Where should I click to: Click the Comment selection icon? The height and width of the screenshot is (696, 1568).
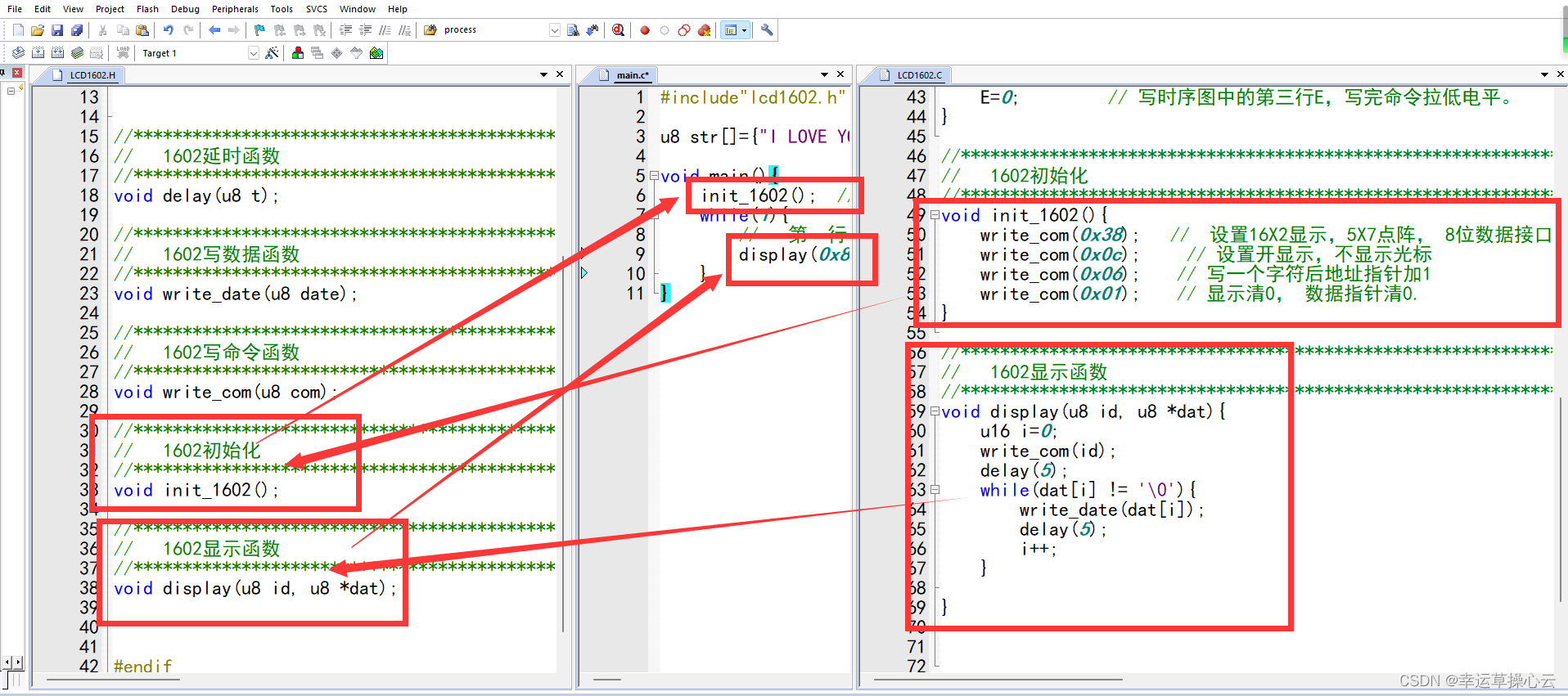coord(385,30)
